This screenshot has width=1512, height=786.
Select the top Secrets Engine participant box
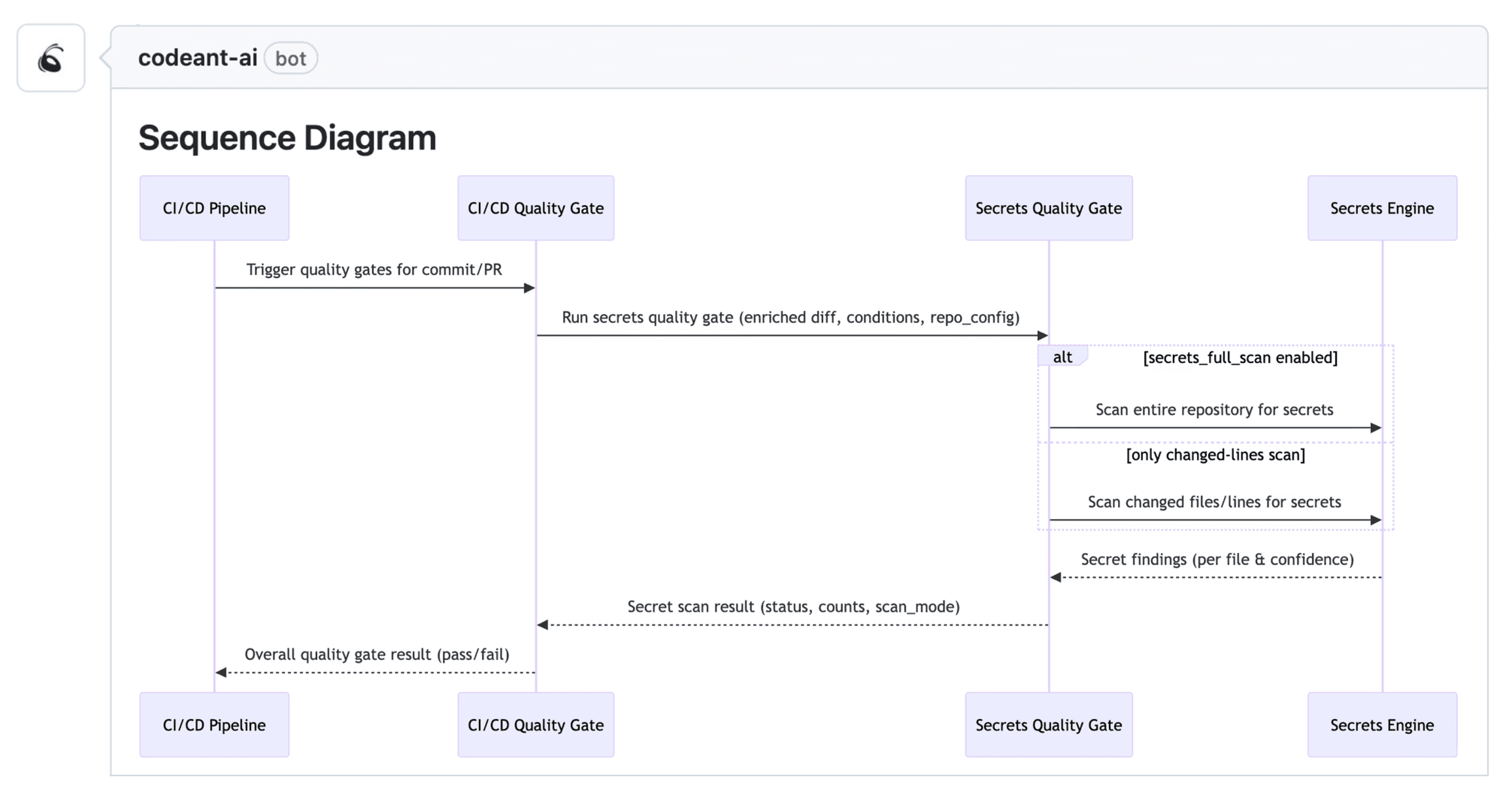1382,208
